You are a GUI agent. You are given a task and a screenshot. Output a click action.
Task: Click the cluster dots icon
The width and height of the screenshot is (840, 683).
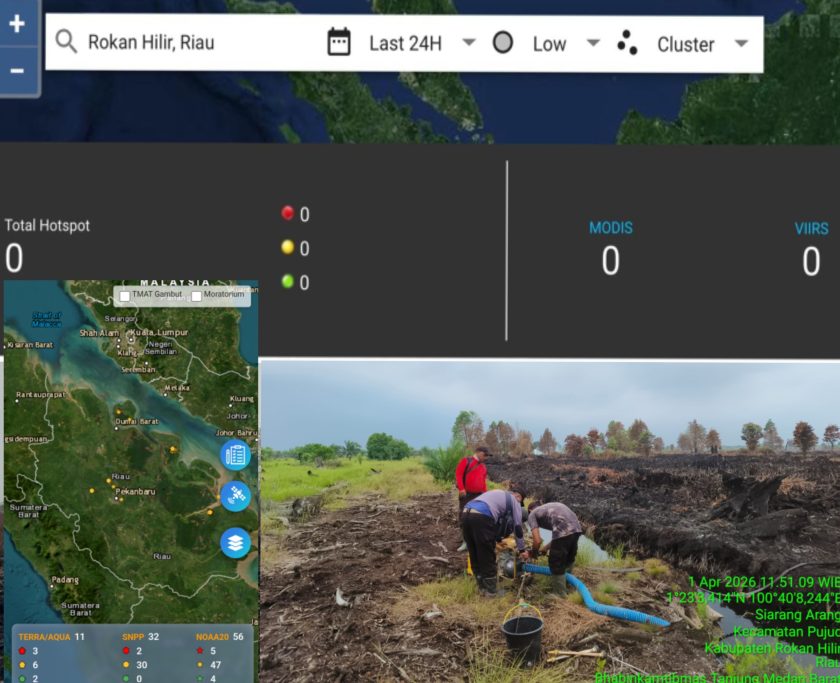[627, 43]
